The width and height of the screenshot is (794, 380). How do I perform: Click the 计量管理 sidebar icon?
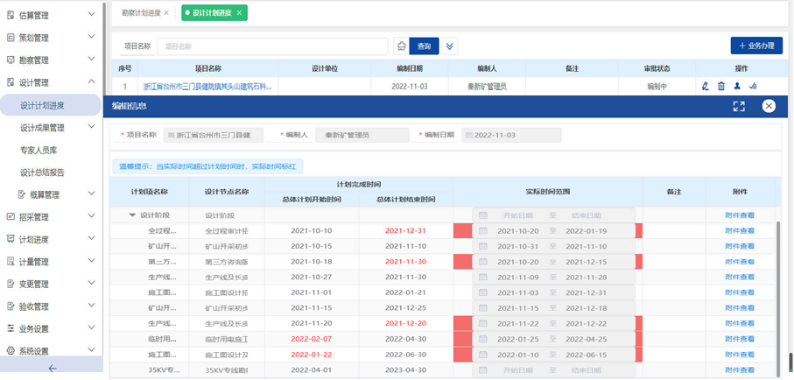(10, 261)
